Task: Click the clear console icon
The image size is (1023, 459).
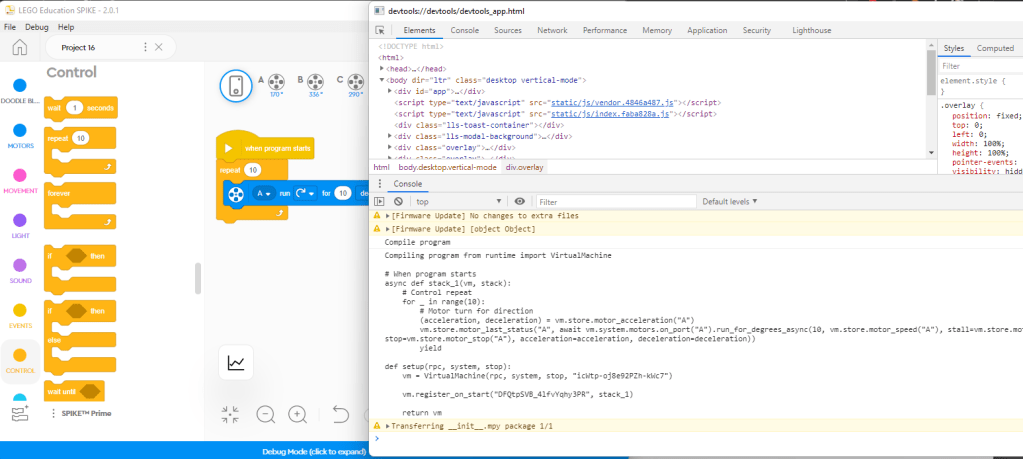Action: 398,201
